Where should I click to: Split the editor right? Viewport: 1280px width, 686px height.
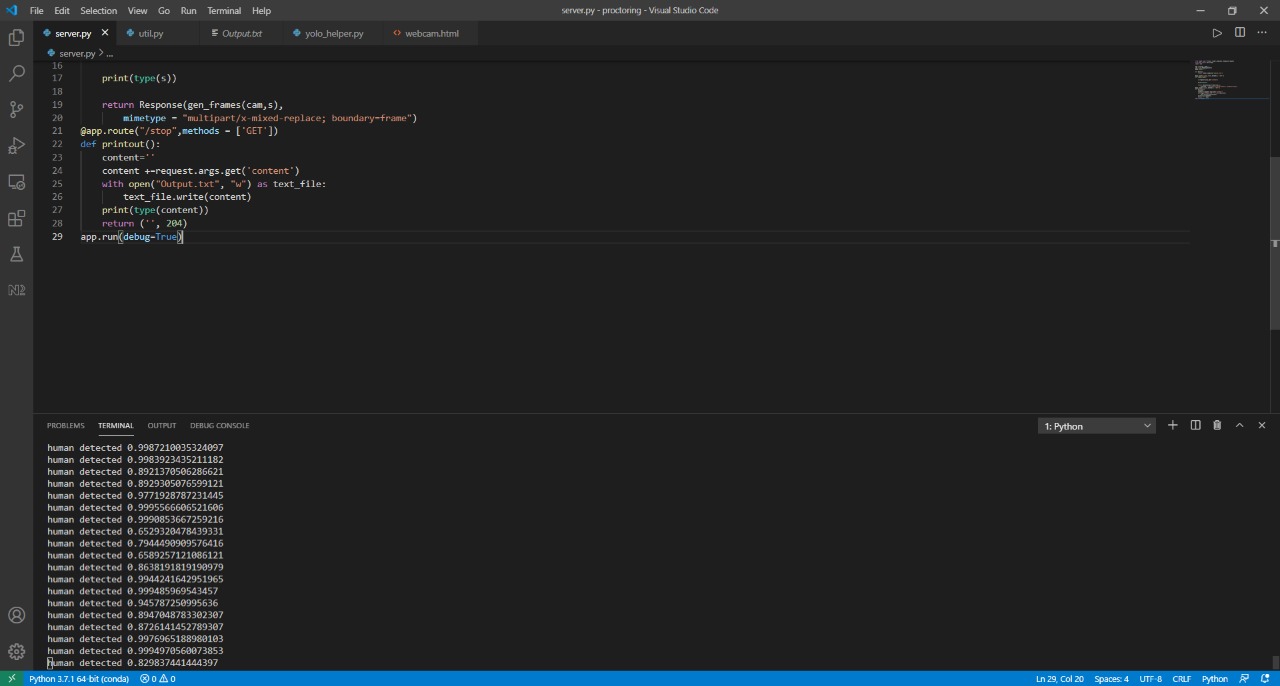pos(1240,33)
